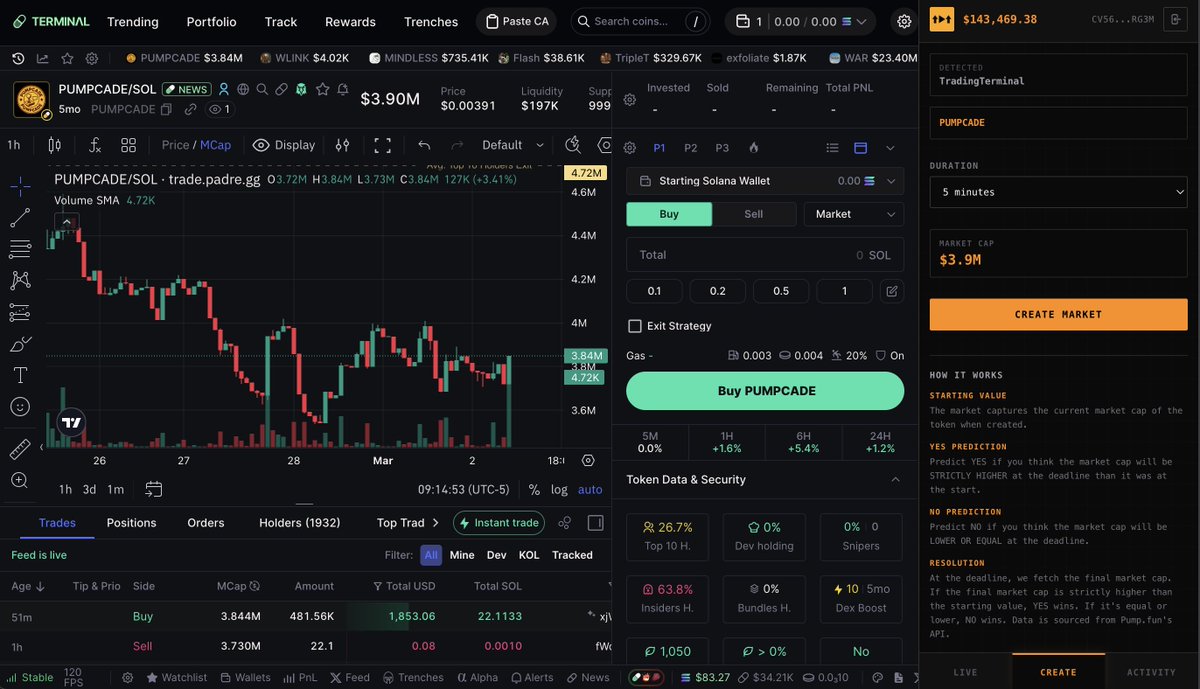Image resolution: width=1200 pixels, height=689 pixels.
Task: Edit quick amount presets with pencil icon
Action: pyautogui.click(x=892, y=291)
